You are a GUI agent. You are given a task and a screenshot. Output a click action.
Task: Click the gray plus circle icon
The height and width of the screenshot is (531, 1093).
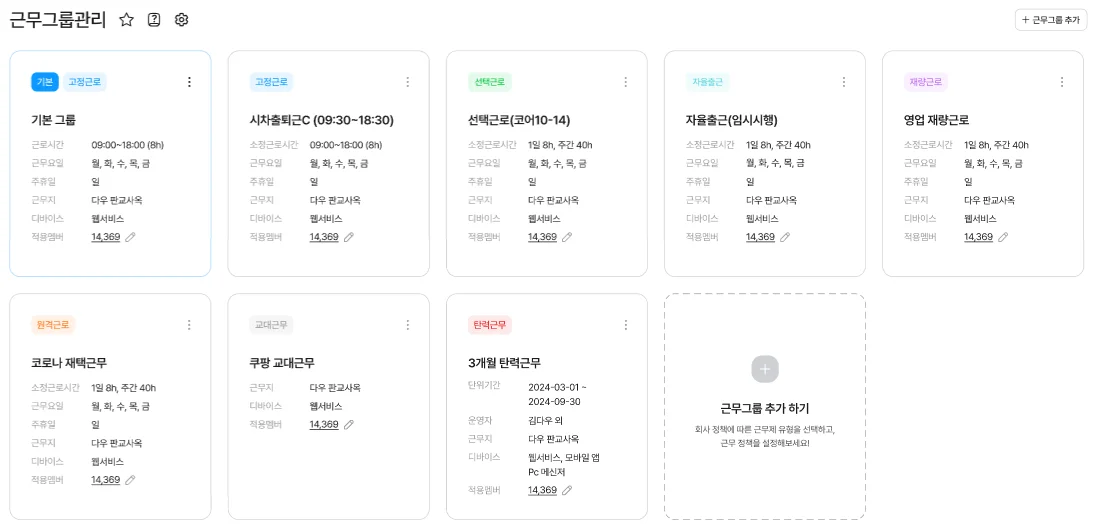(765, 368)
